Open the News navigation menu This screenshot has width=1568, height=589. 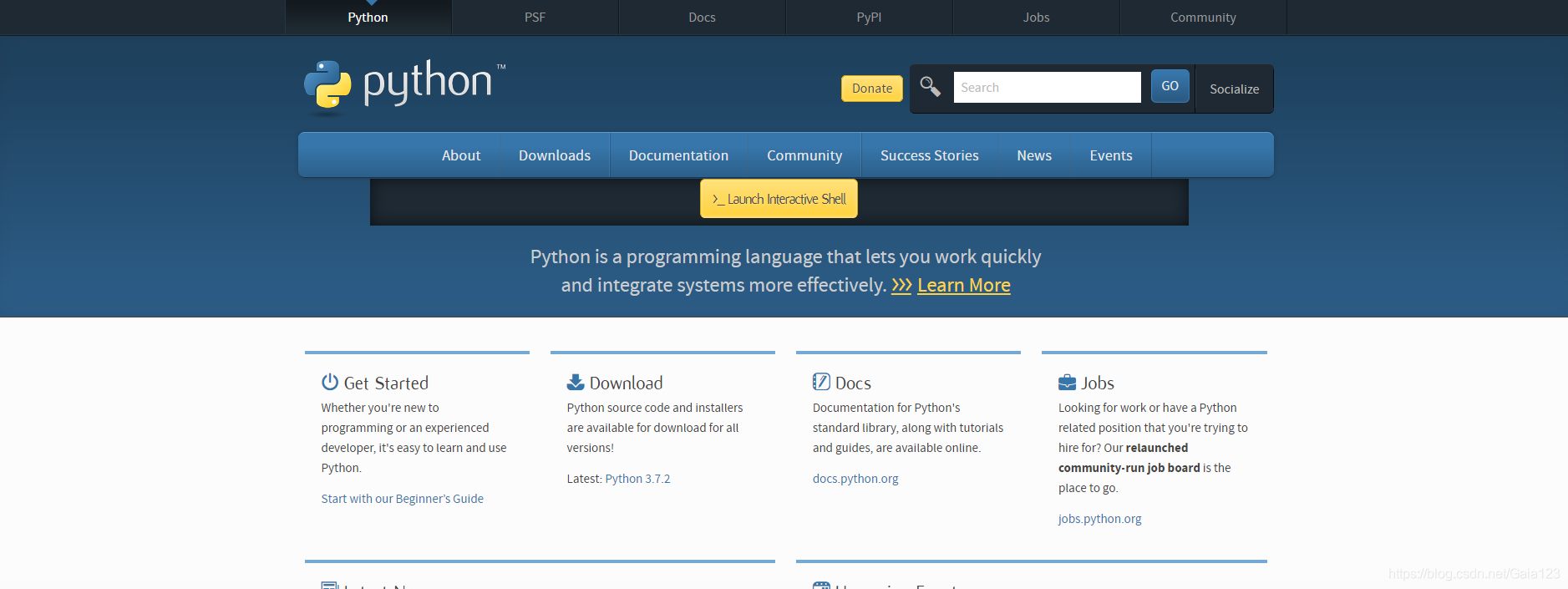coord(1034,155)
